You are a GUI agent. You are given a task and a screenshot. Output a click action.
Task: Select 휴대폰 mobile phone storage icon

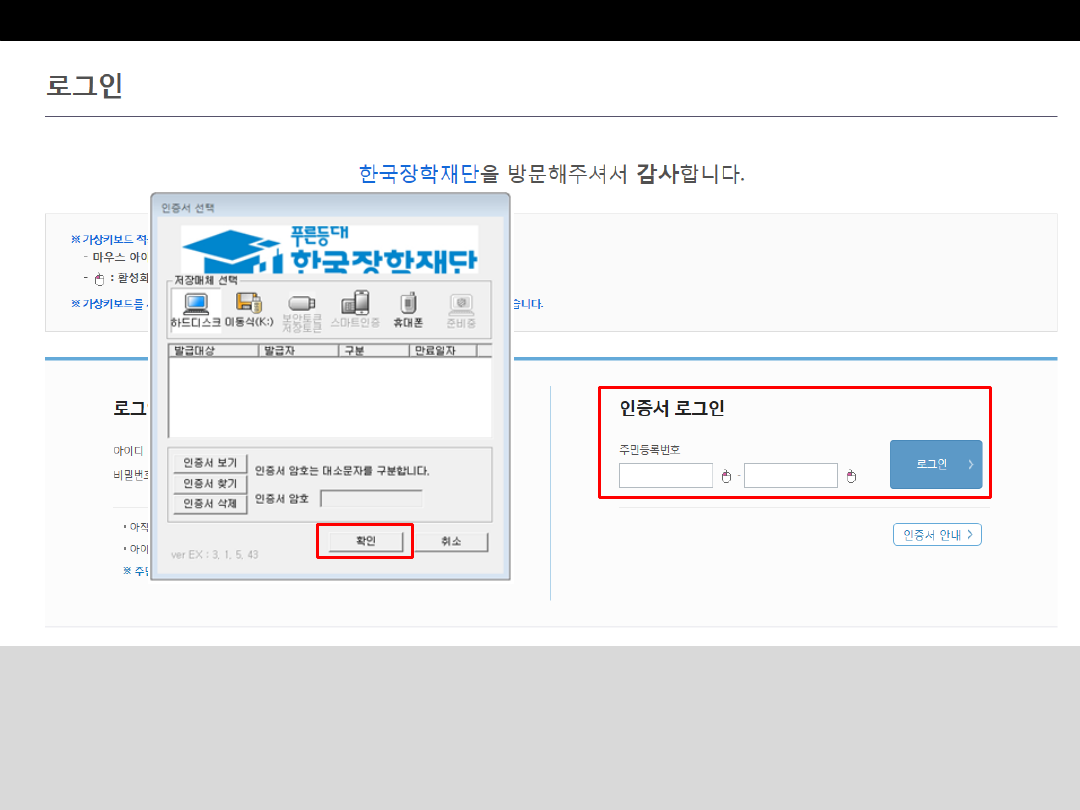click(x=407, y=310)
